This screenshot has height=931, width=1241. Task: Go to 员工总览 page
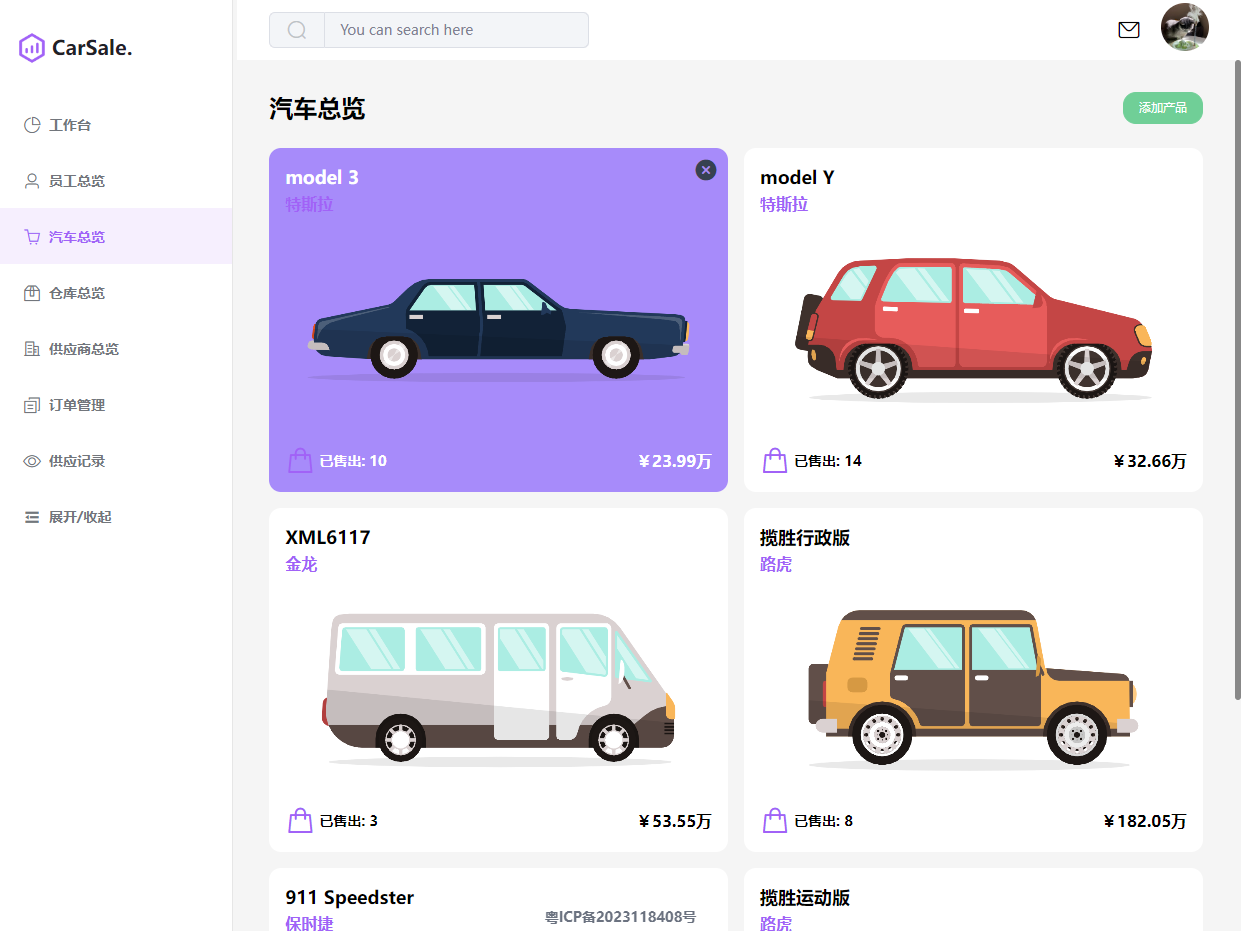[116, 181]
